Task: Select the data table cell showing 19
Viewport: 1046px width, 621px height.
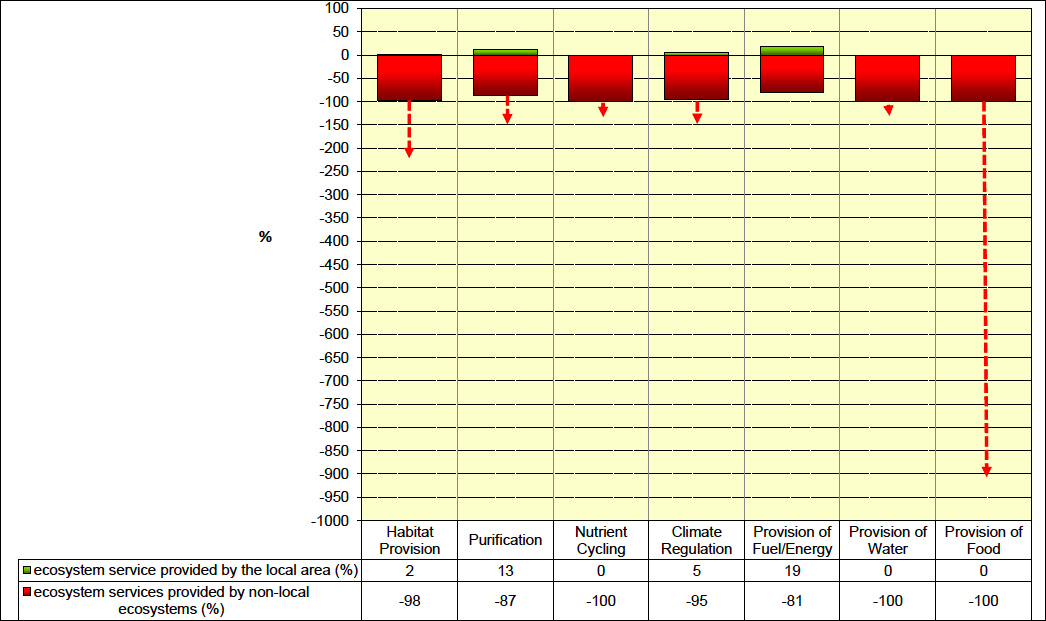Action: coord(792,570)
